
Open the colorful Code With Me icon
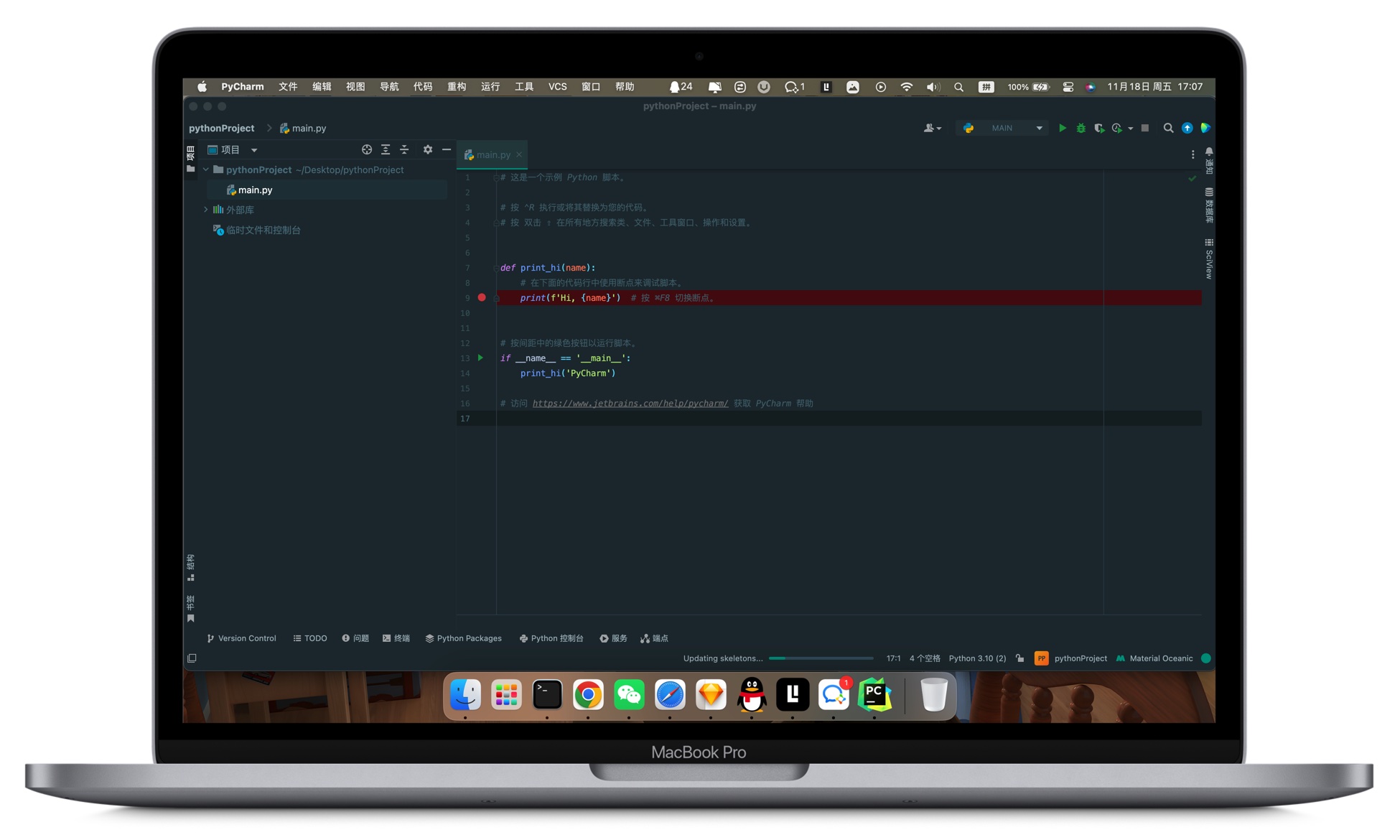click(1205, 128)
